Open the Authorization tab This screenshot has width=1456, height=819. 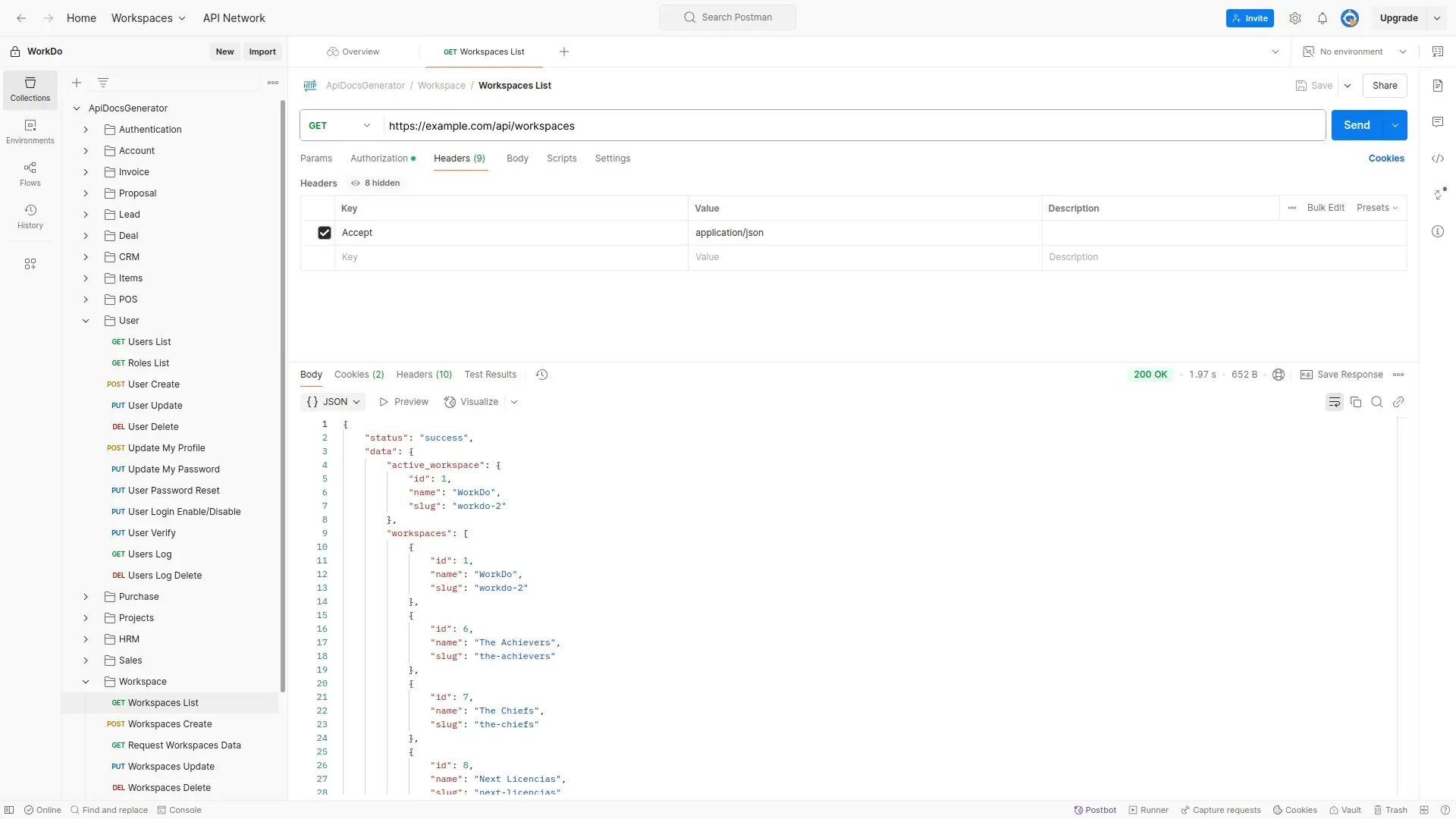click(x=379, y=158)
